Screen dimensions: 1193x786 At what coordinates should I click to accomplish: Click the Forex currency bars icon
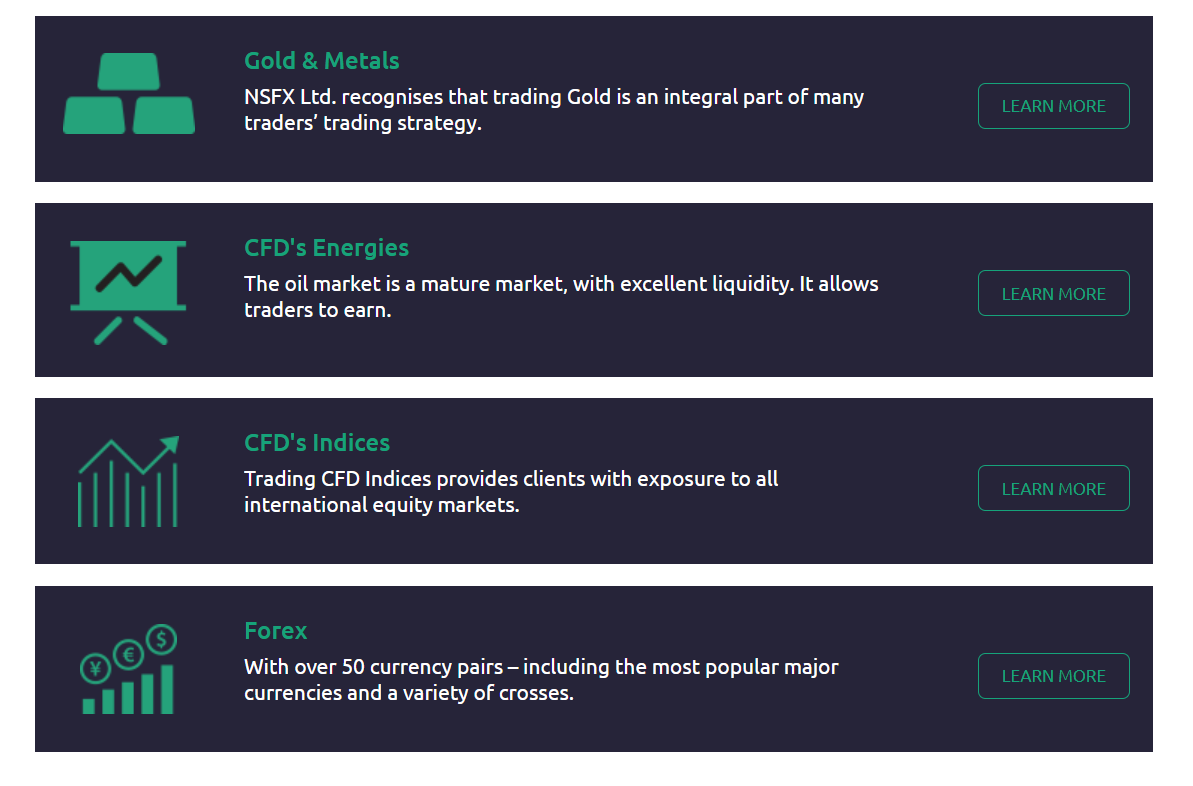coord(129,669)
